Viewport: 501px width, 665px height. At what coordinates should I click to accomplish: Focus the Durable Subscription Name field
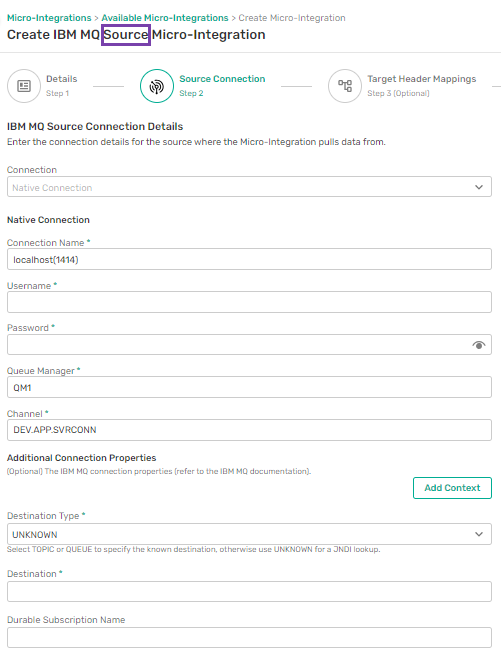tap(249, 637)
